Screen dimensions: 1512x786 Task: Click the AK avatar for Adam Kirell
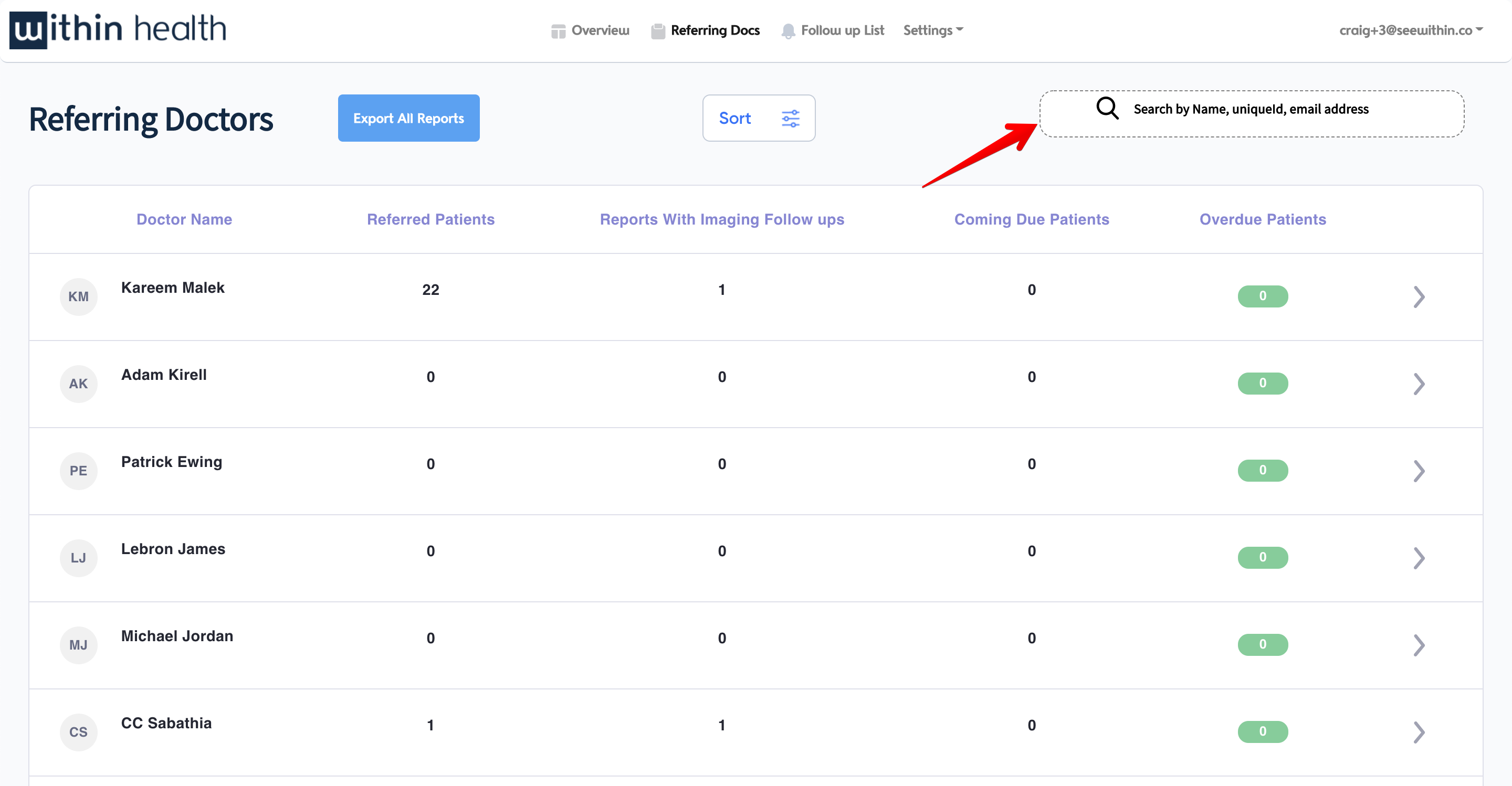(78, 384)
